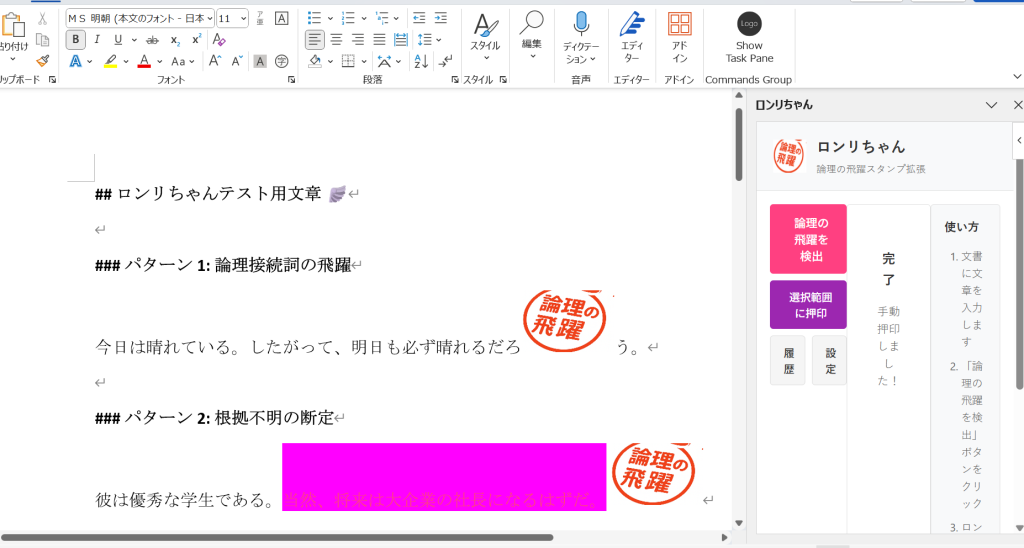Open the Add-ins (アドイン) gallery
The width and height of the screenshot is (1024, 548).
click(x=680, y=24)
